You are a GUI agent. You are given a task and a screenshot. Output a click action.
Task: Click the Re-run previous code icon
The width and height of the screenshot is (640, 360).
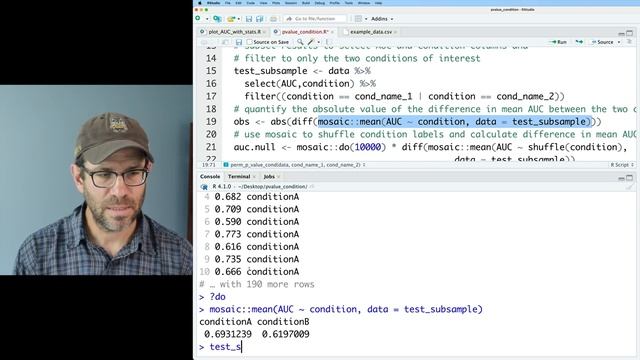point(579,42)
